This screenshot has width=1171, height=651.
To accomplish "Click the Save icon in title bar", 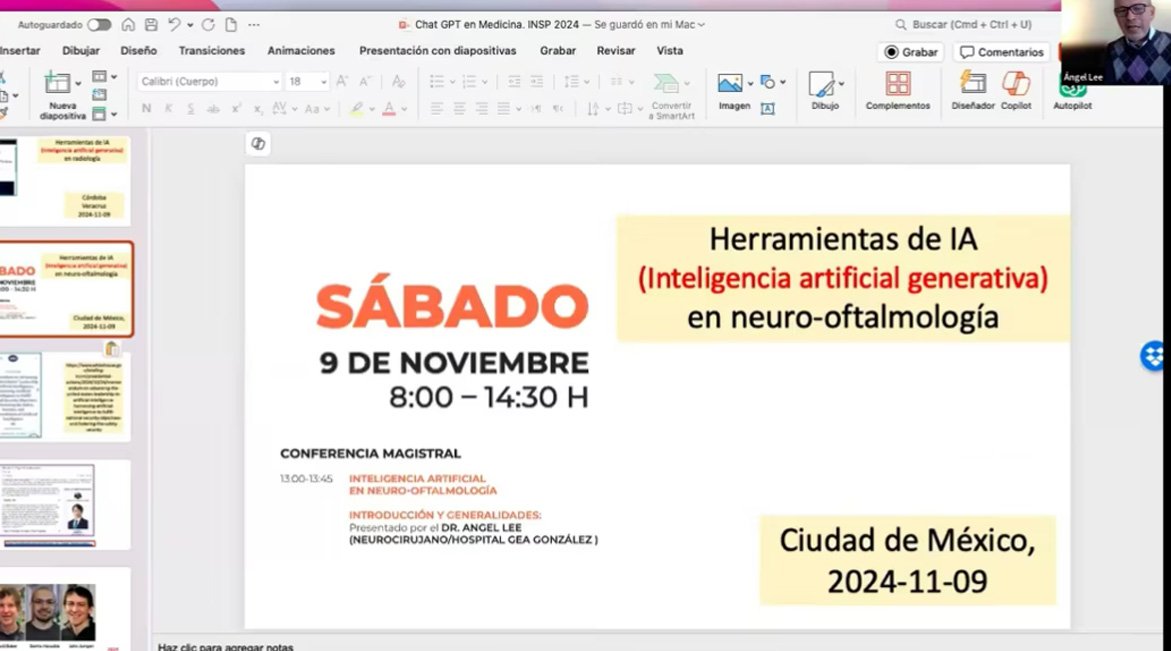I will coord(151,24).
